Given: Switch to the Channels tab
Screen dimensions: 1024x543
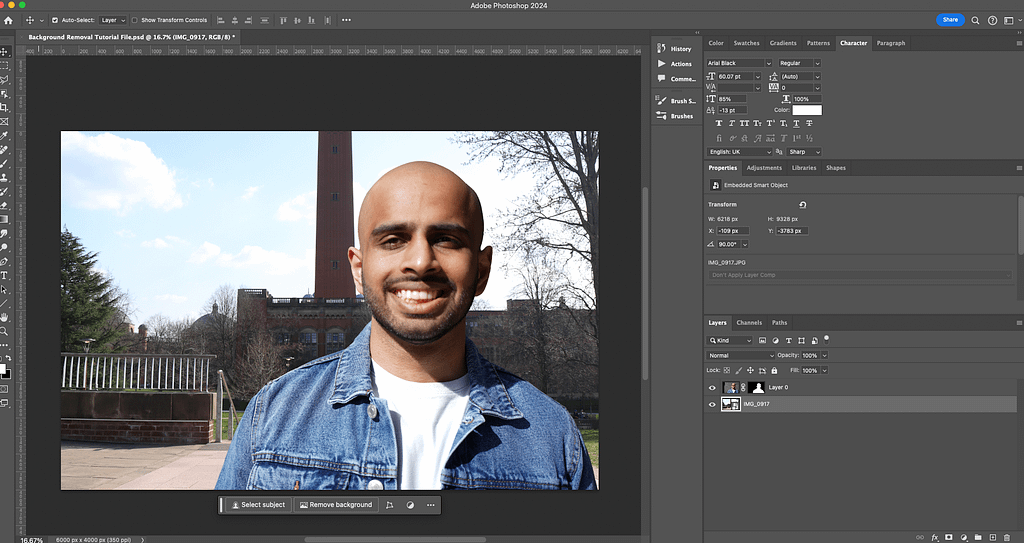Looking at the screenshot, I should tap(748, 323).
